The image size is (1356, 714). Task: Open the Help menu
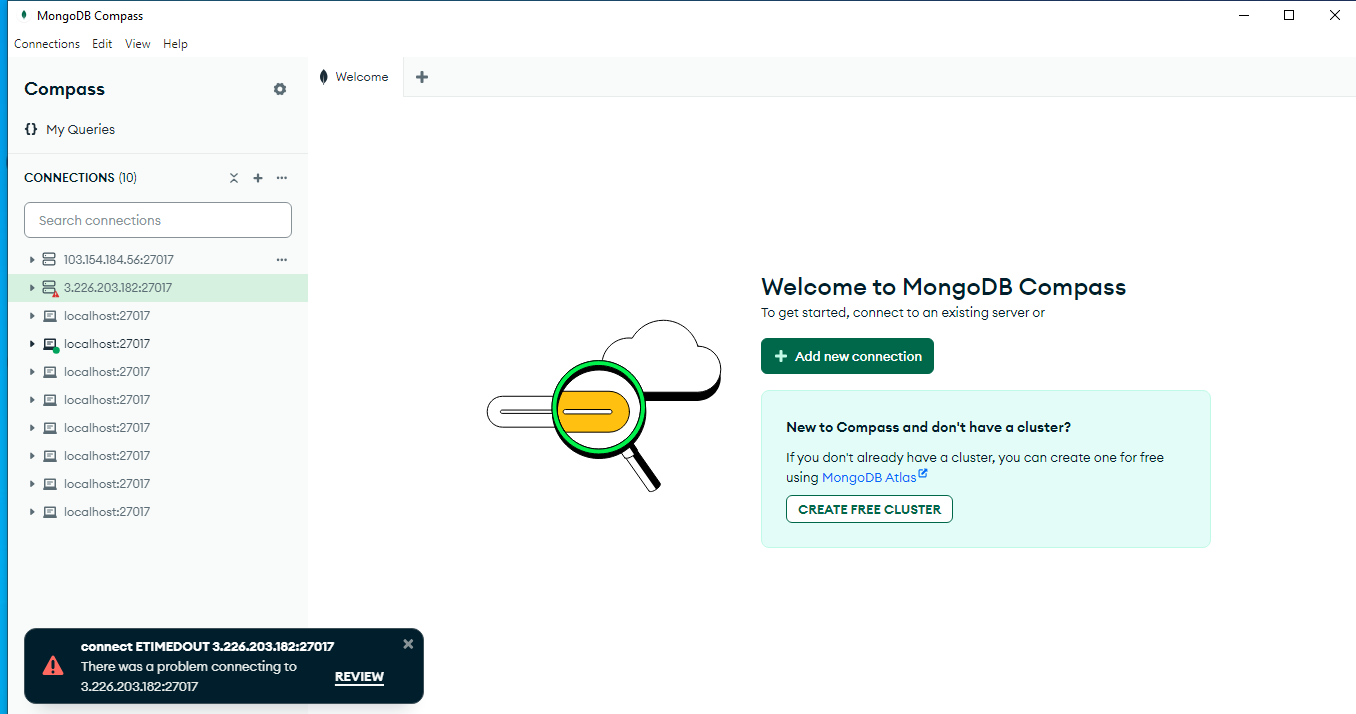coord(175,44)
